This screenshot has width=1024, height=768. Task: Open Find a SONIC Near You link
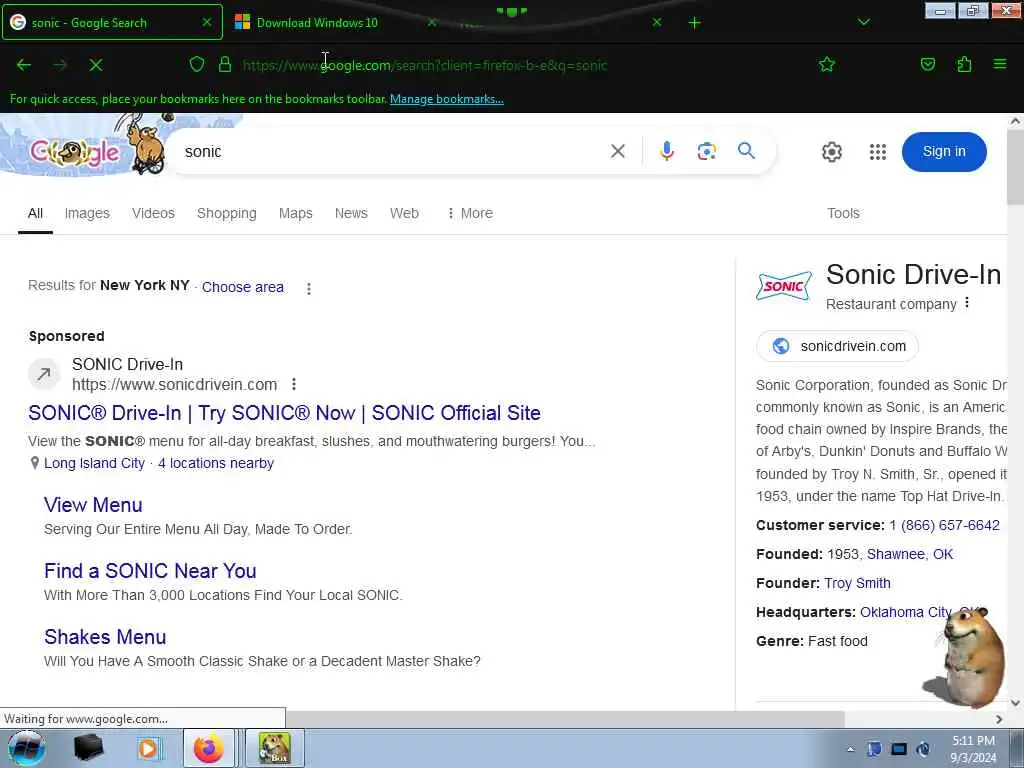[x=150, y=571]
